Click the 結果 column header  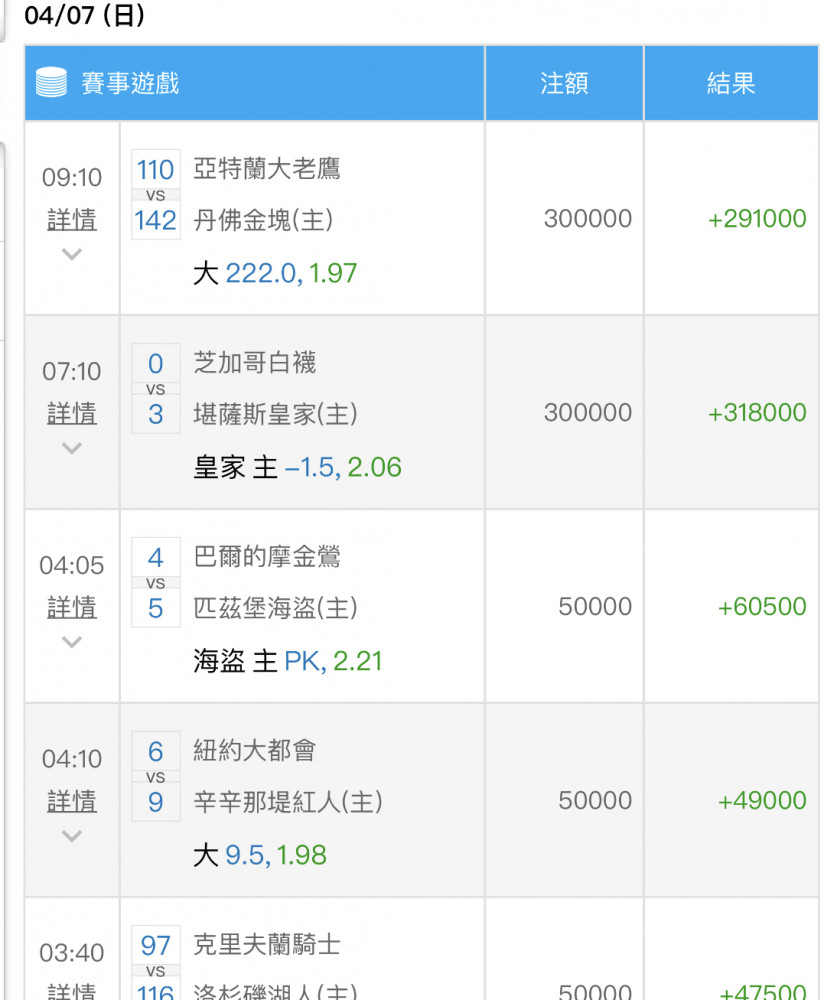tap(731, 83)
